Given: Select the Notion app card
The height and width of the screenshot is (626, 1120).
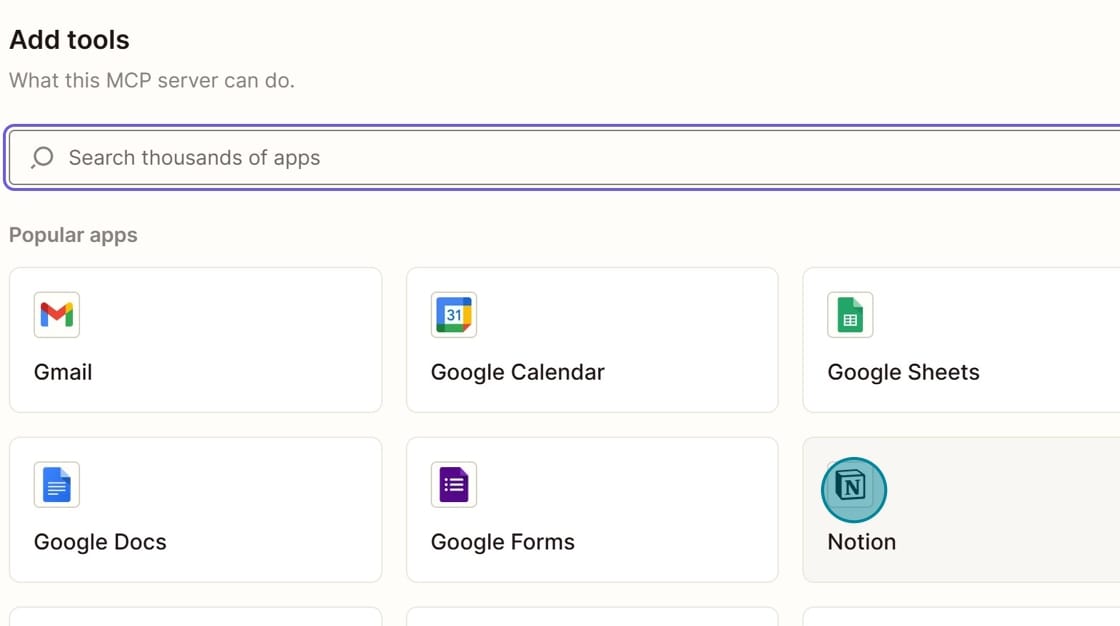Looking at the screenshot, I should 961,510.
